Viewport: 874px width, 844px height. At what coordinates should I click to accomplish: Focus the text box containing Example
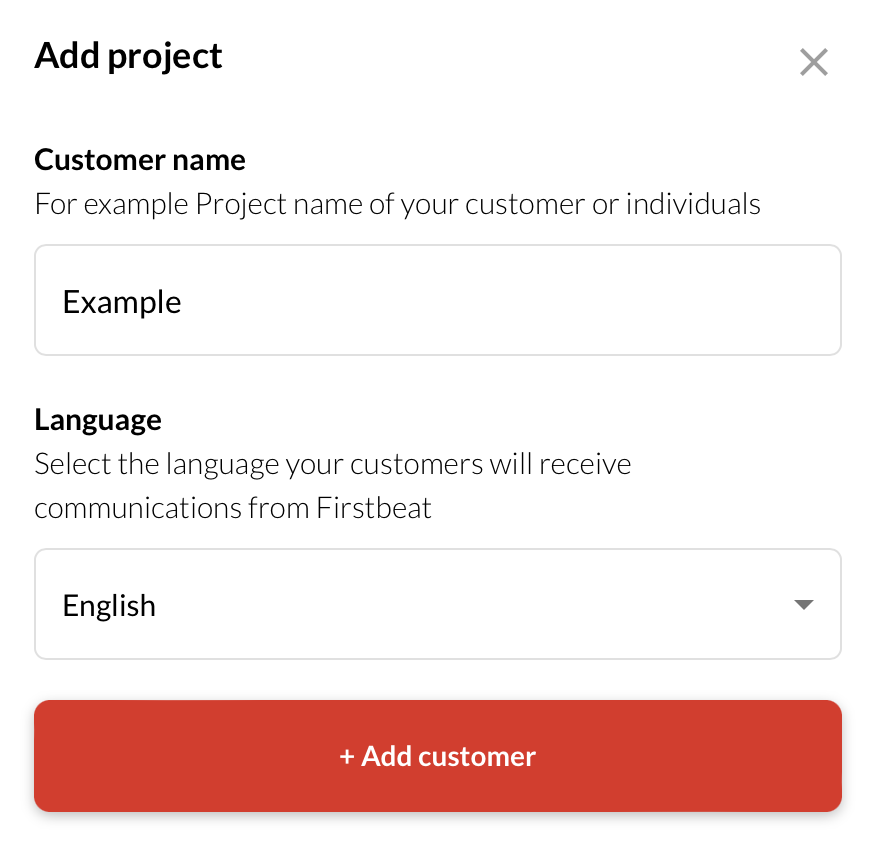click(x=437, y=301)
